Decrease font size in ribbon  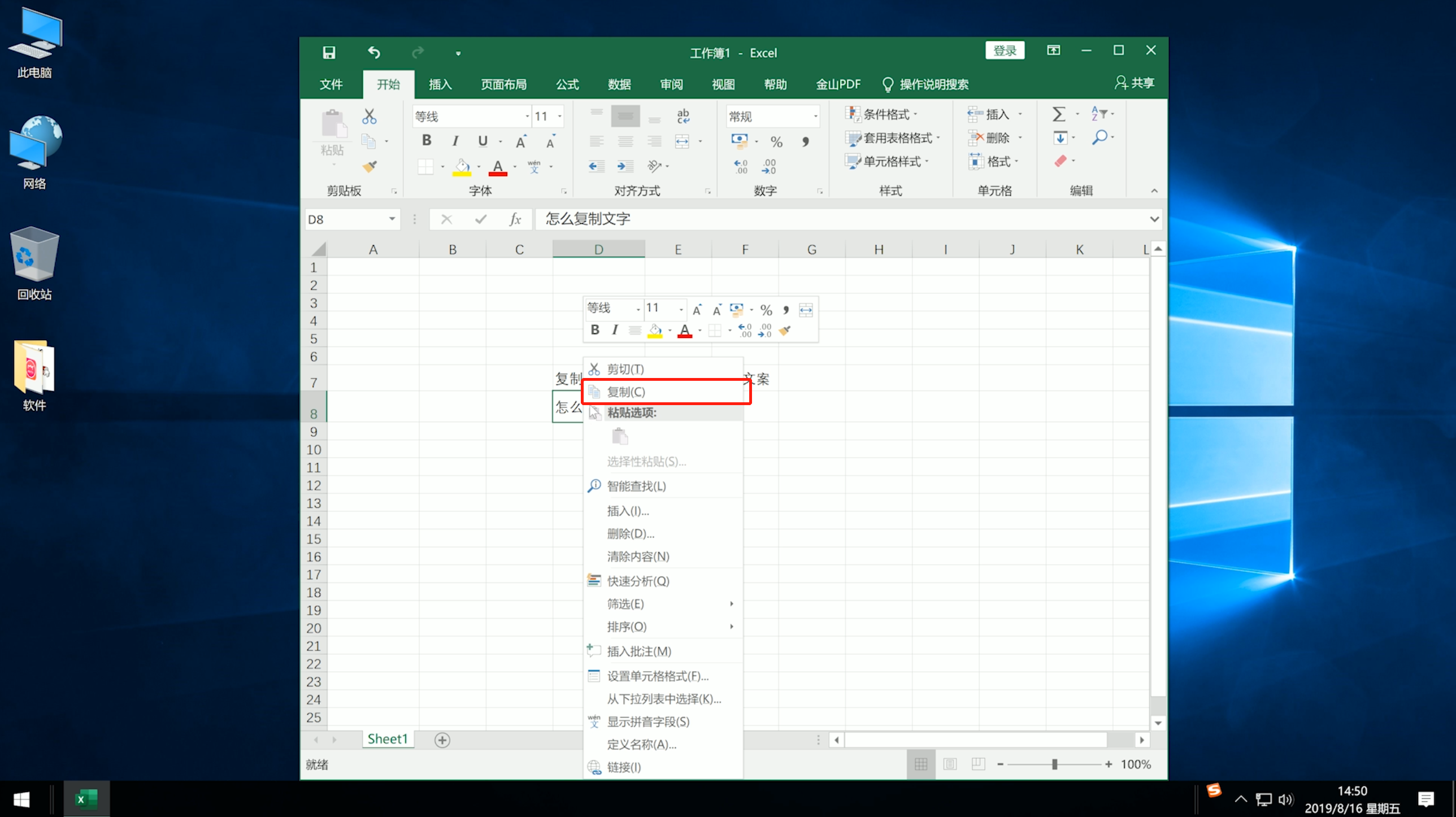(550, 141)
